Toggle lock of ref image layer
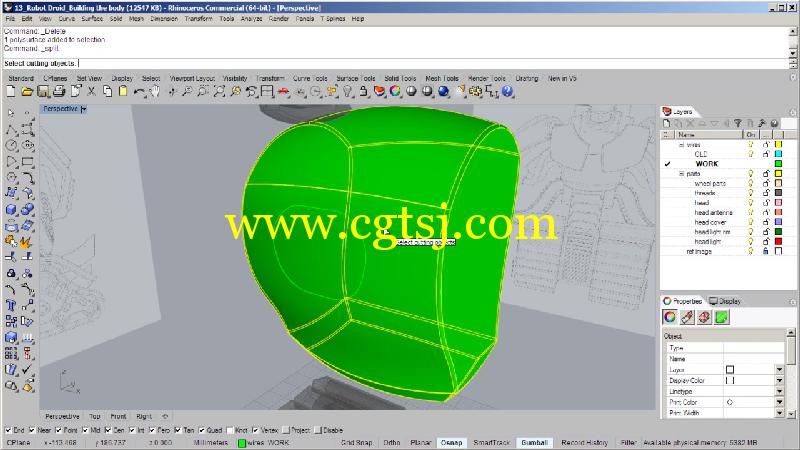This screenshot has width=800, height=450. [x=765, y=252]
